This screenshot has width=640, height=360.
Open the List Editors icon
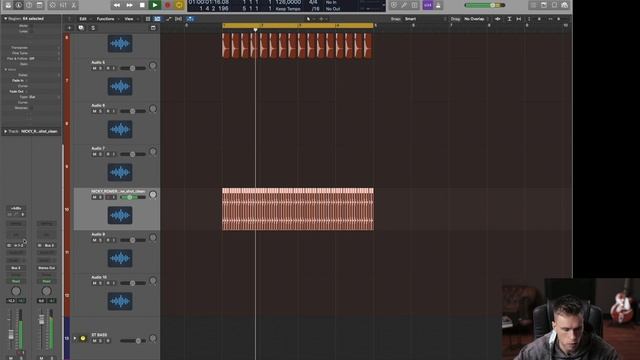tap(533, 5)
